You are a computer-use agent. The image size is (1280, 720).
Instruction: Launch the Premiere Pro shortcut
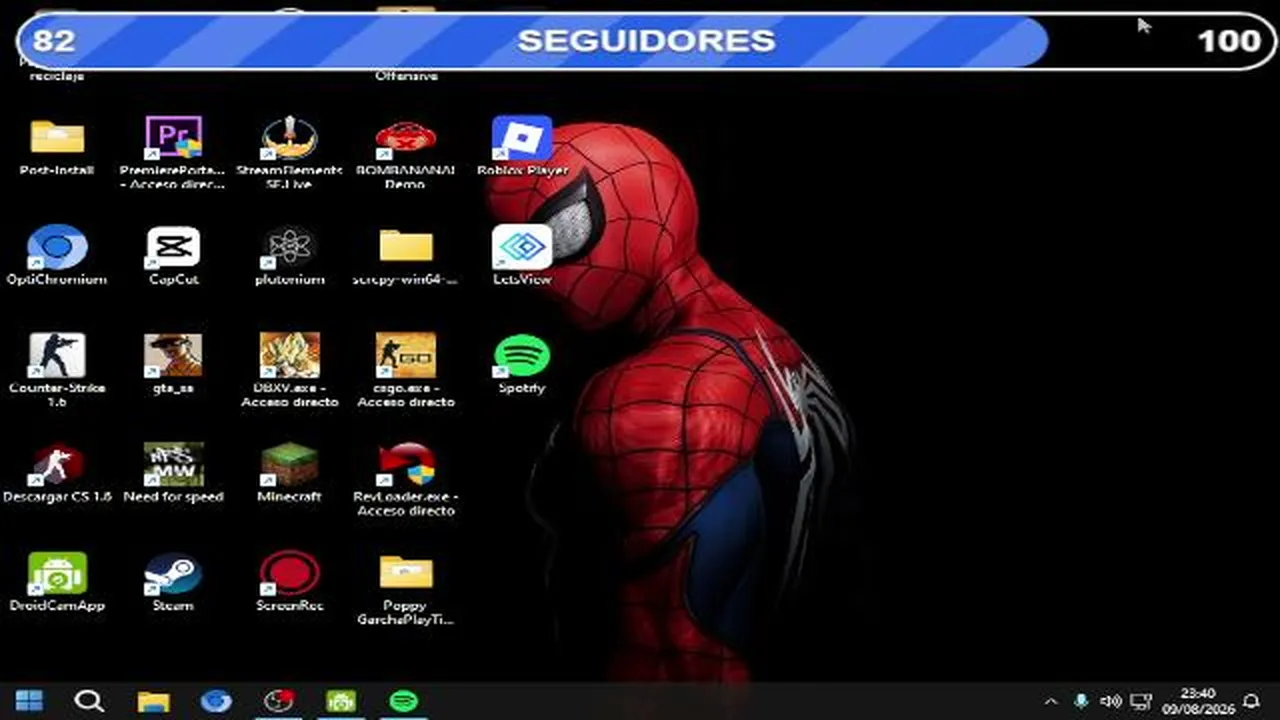click(x=174, y=137)
